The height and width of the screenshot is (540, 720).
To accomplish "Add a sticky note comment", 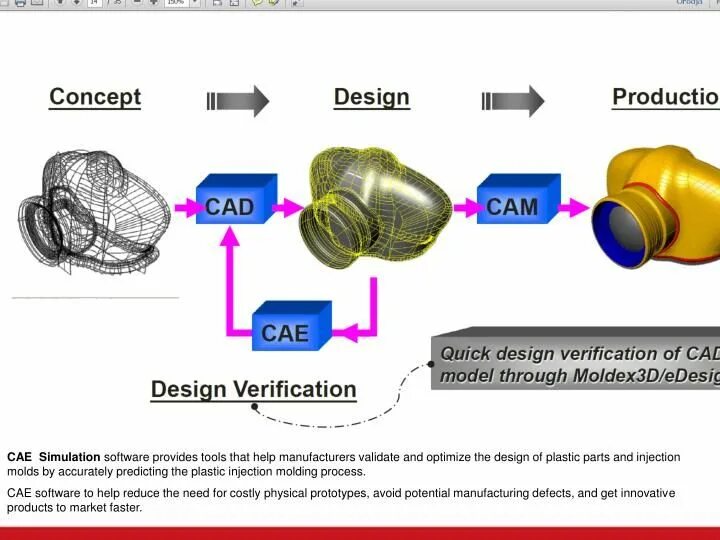I will coord(257,2).
